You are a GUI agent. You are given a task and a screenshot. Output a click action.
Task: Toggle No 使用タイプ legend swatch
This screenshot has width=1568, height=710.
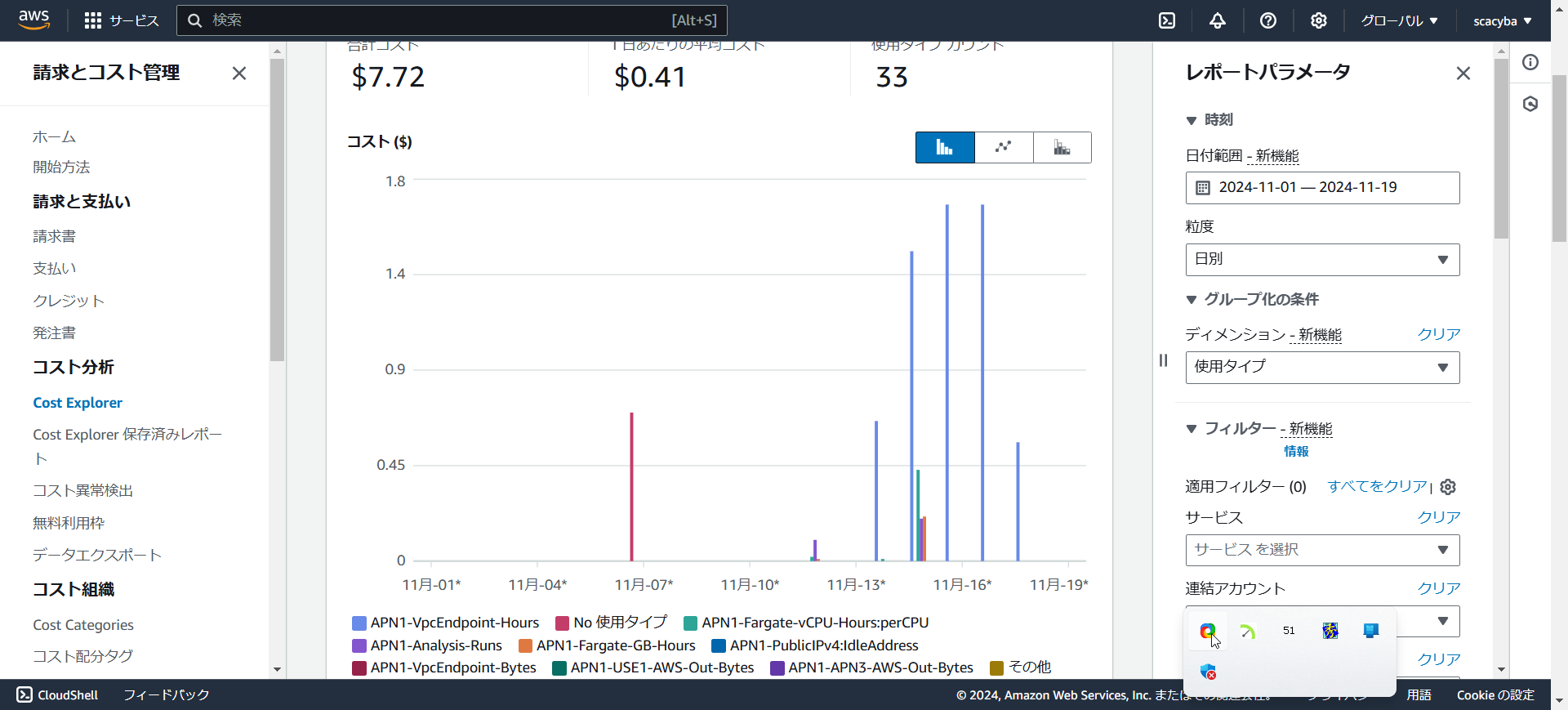pos(562,623)
